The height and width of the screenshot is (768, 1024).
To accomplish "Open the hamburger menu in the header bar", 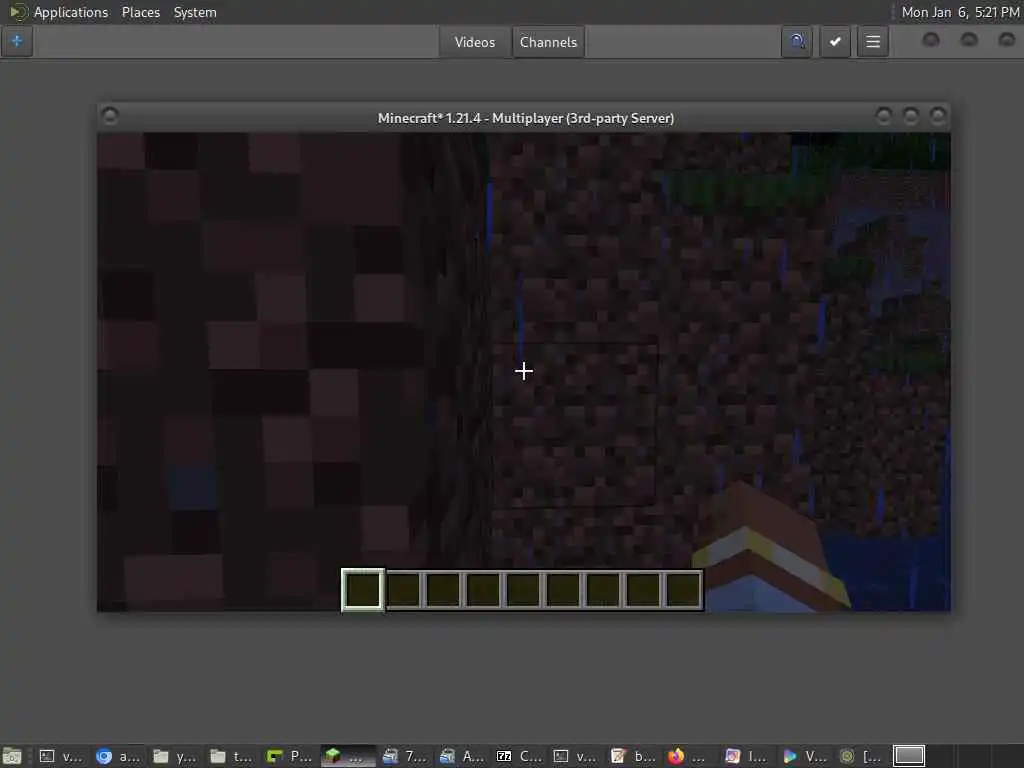I will [872, 42].
